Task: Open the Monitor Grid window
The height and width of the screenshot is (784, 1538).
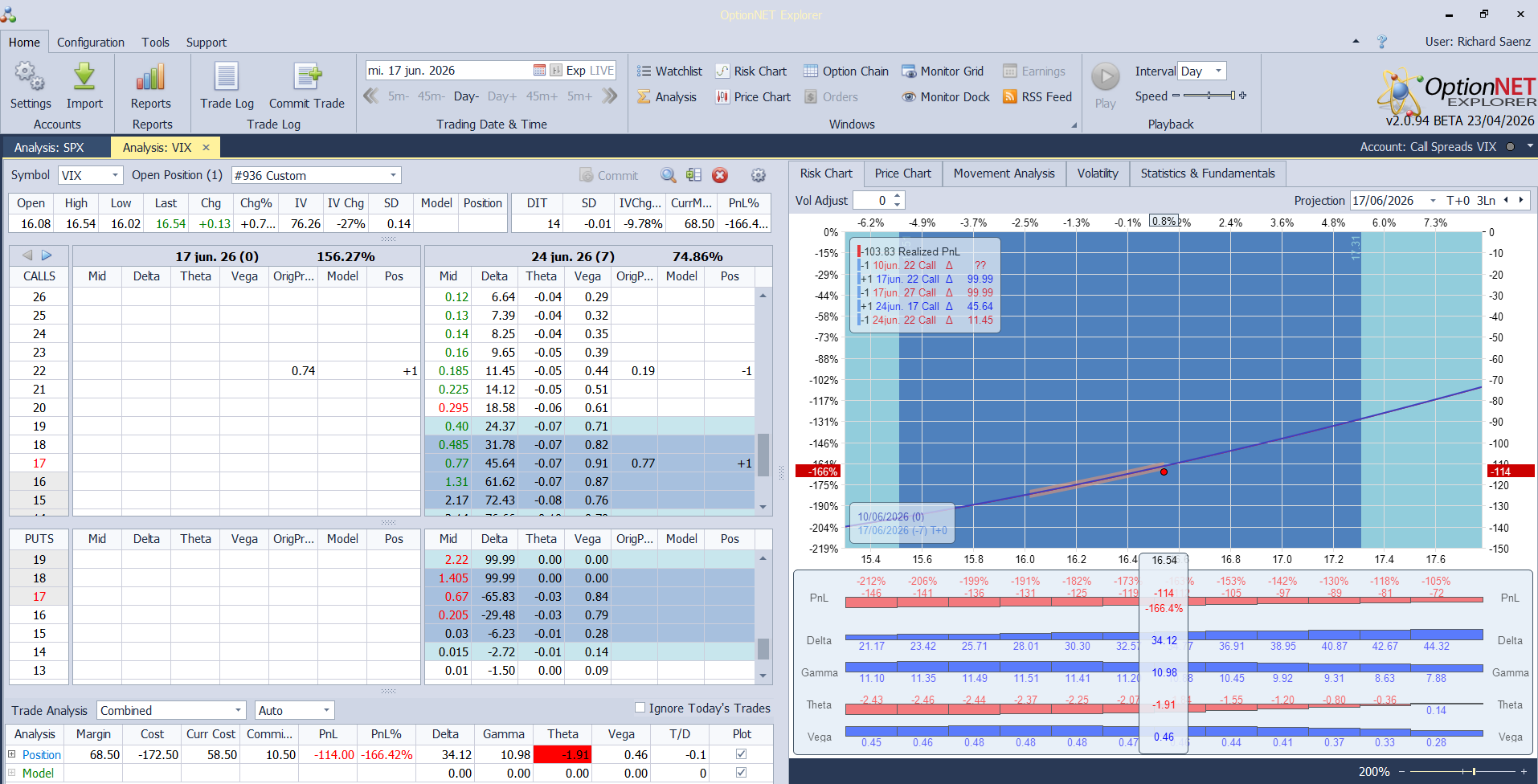Action: pos(943,71)
